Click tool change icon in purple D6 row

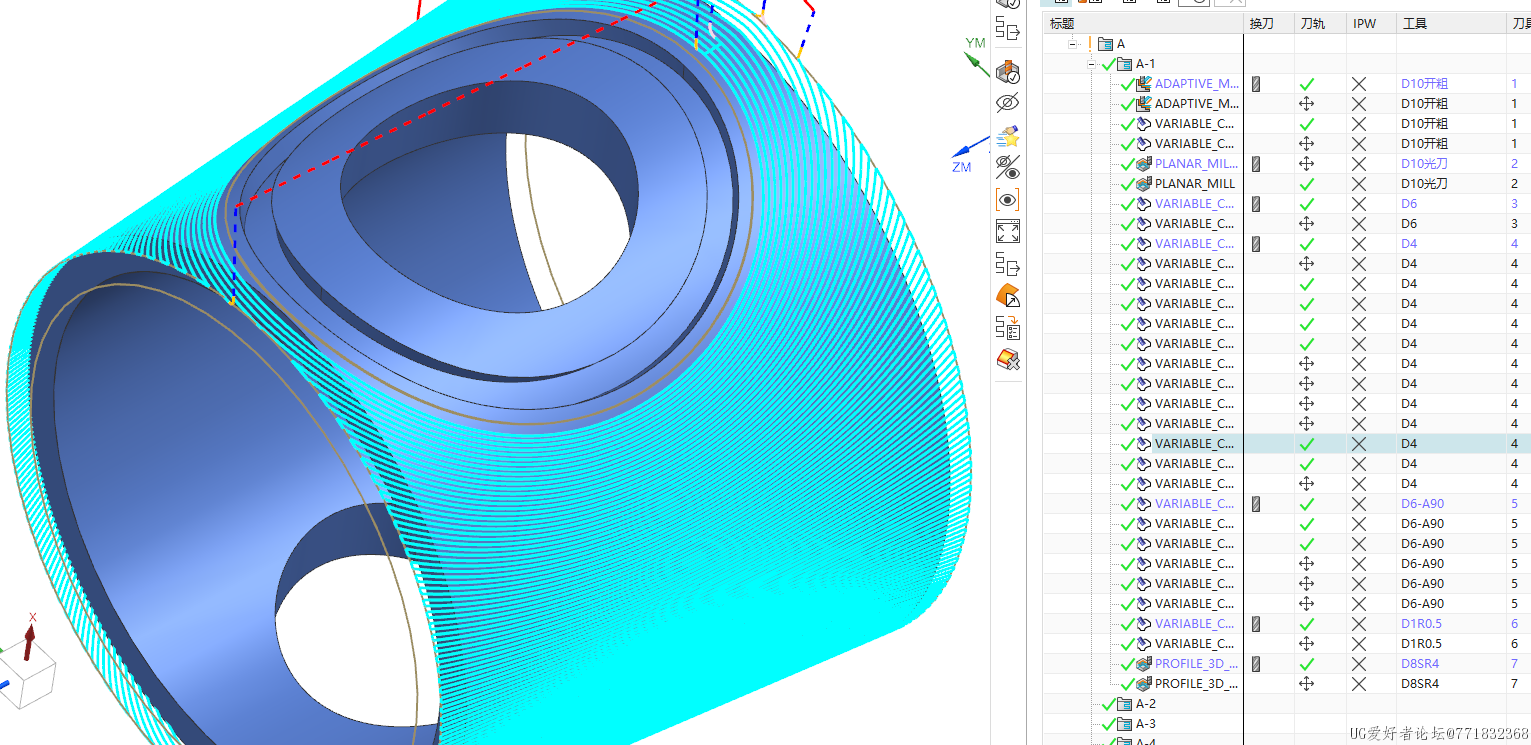pos(1256,204)
